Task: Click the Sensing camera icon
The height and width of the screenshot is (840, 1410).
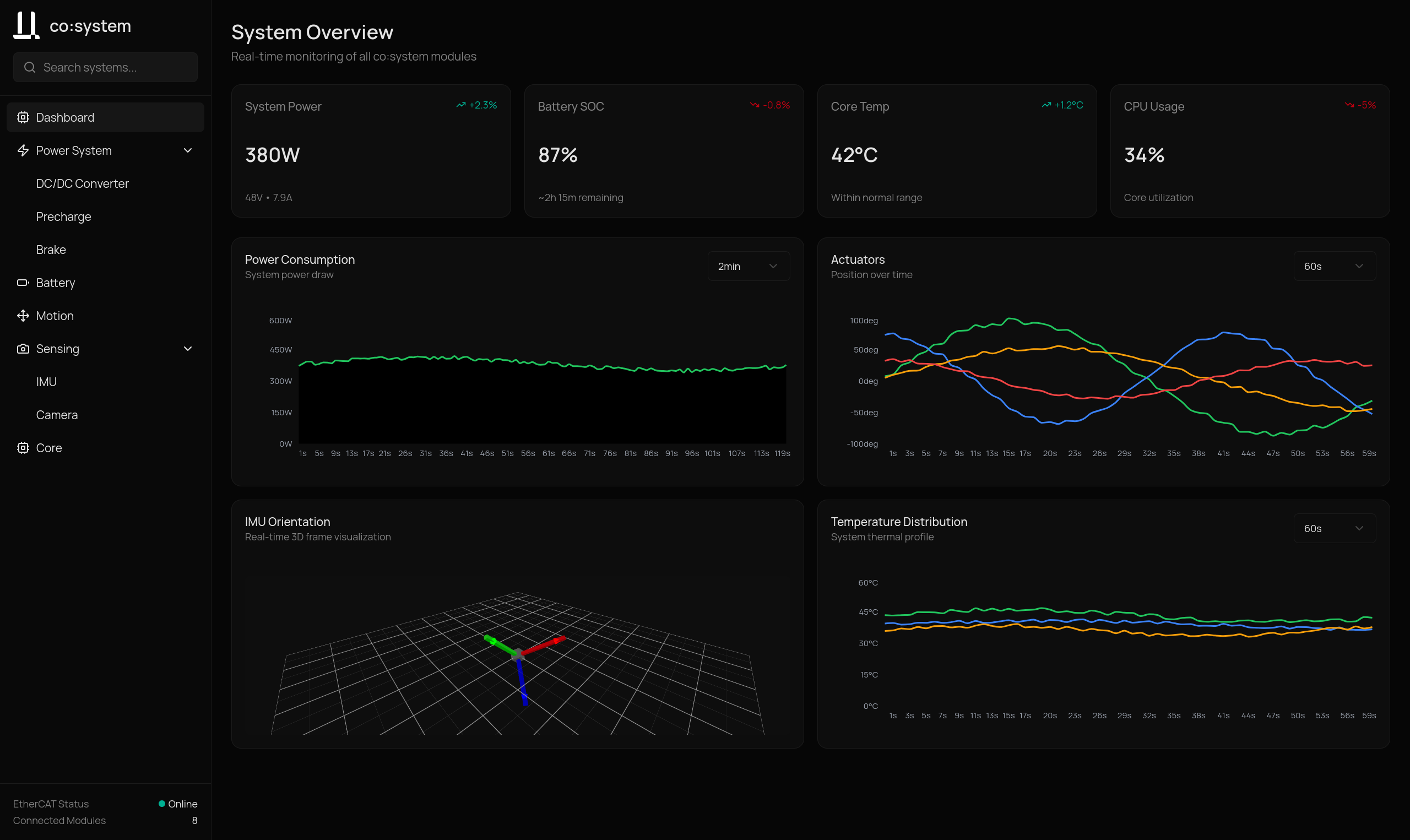Action: click(23, 349)
